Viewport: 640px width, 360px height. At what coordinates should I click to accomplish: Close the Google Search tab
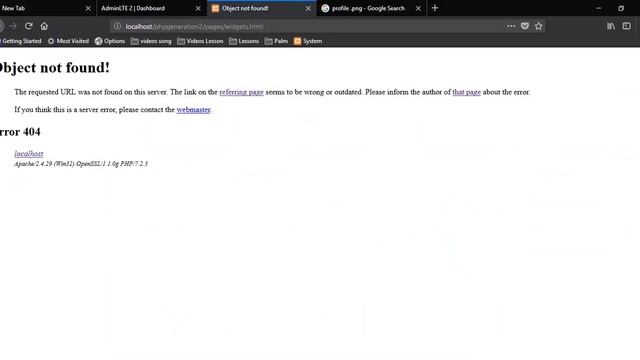(x=418, y=8)
